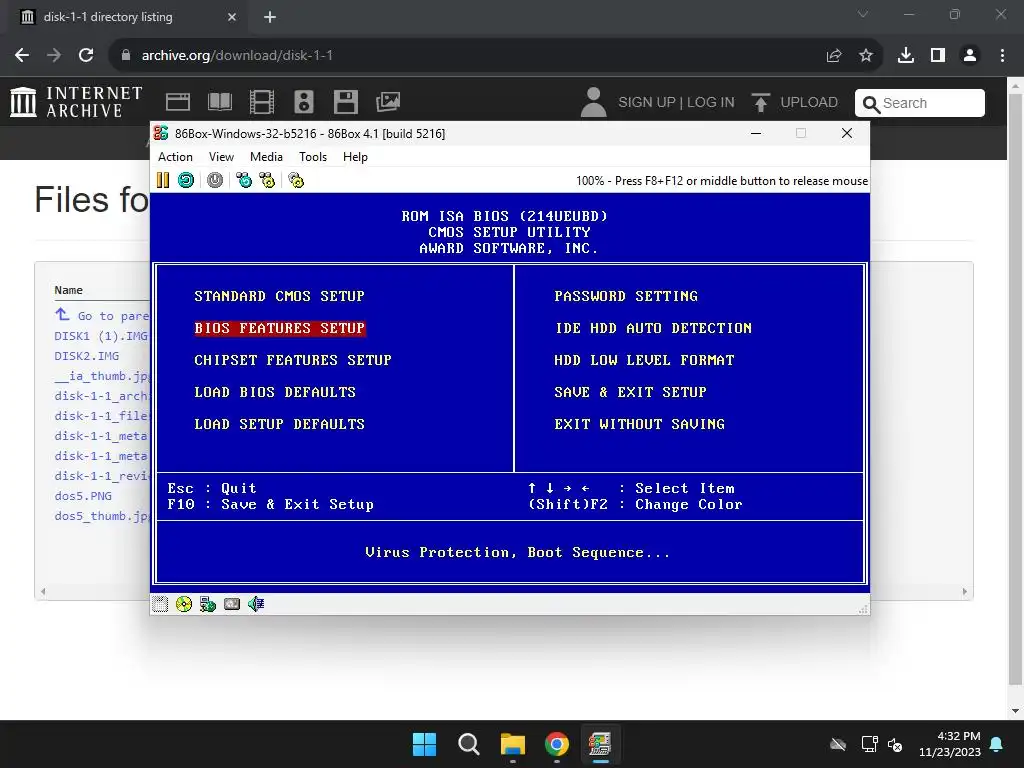Select STANDARD CMOS SETUP in BIOS
The width and height of the screenshot is (1024, 768).
(279, 296)
